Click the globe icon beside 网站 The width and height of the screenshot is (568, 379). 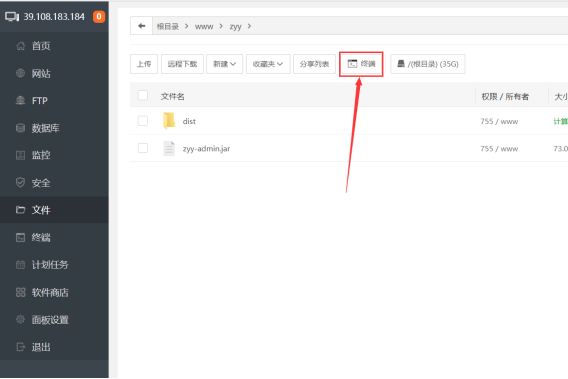coord(21,73)
